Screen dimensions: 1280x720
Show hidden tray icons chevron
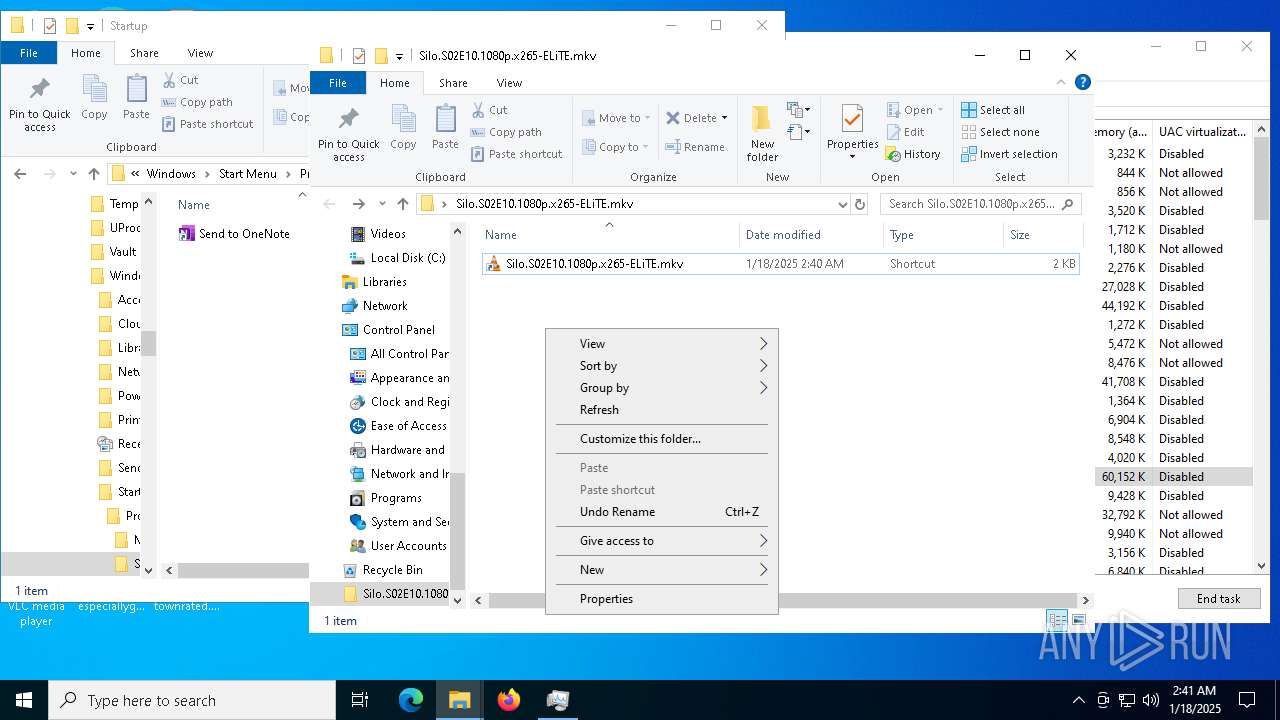point(1078,700)
